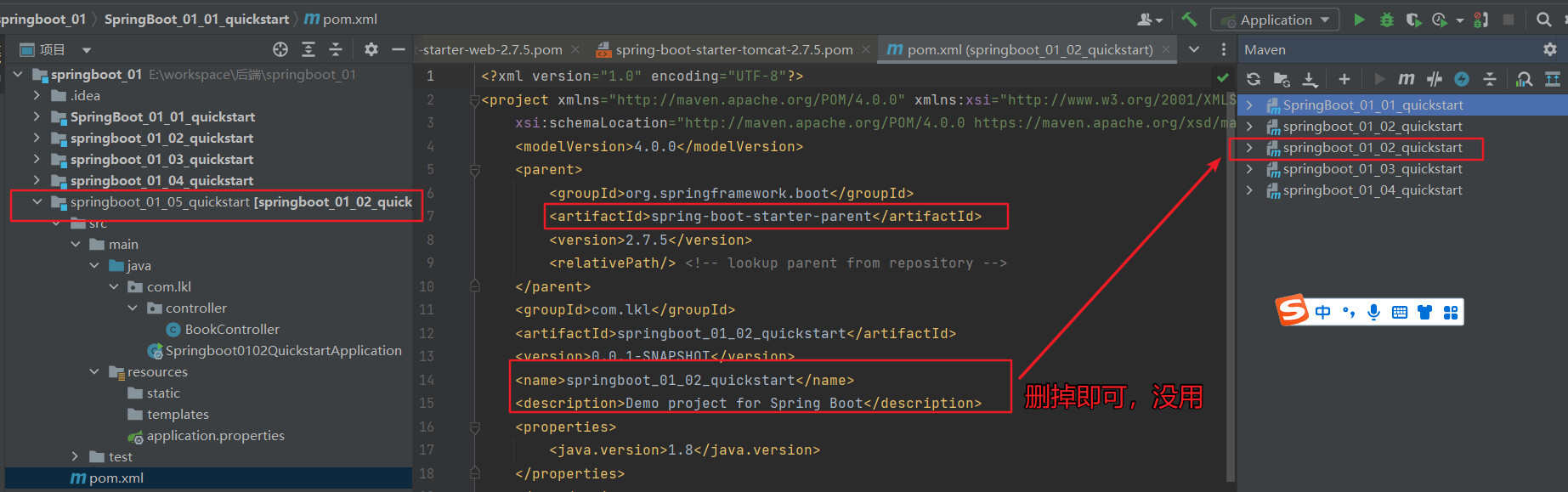1568x492 pixels.
Task: Reload all Maven projects
Action: (x=1254, y=79)
